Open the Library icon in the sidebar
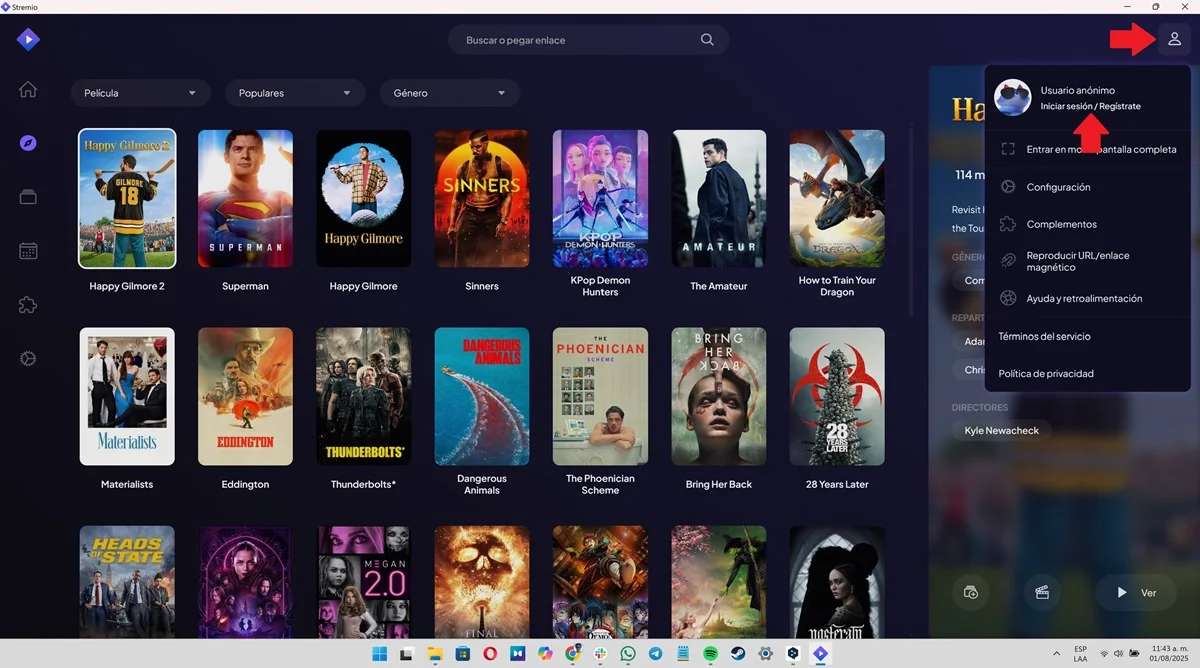1200x668 pixels. tap(28, 197)
